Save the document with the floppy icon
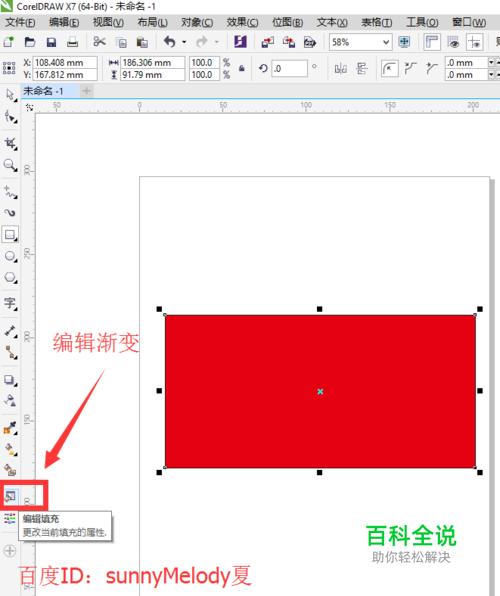Screen dimensions: 500x596 pyautogui.click(x=51, y=42)
